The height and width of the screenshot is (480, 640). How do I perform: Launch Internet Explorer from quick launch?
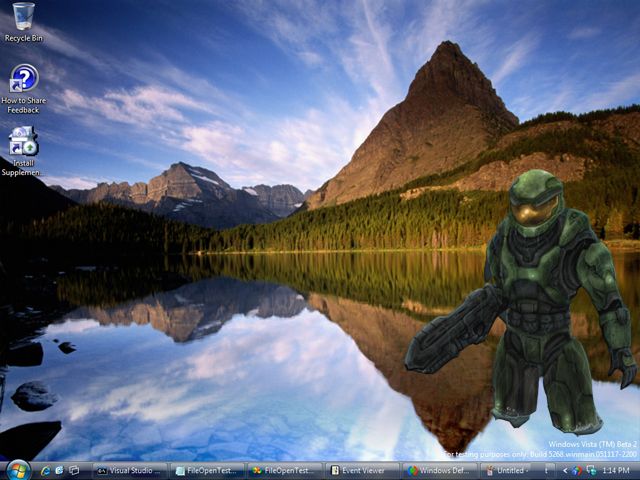coord(45,471)
